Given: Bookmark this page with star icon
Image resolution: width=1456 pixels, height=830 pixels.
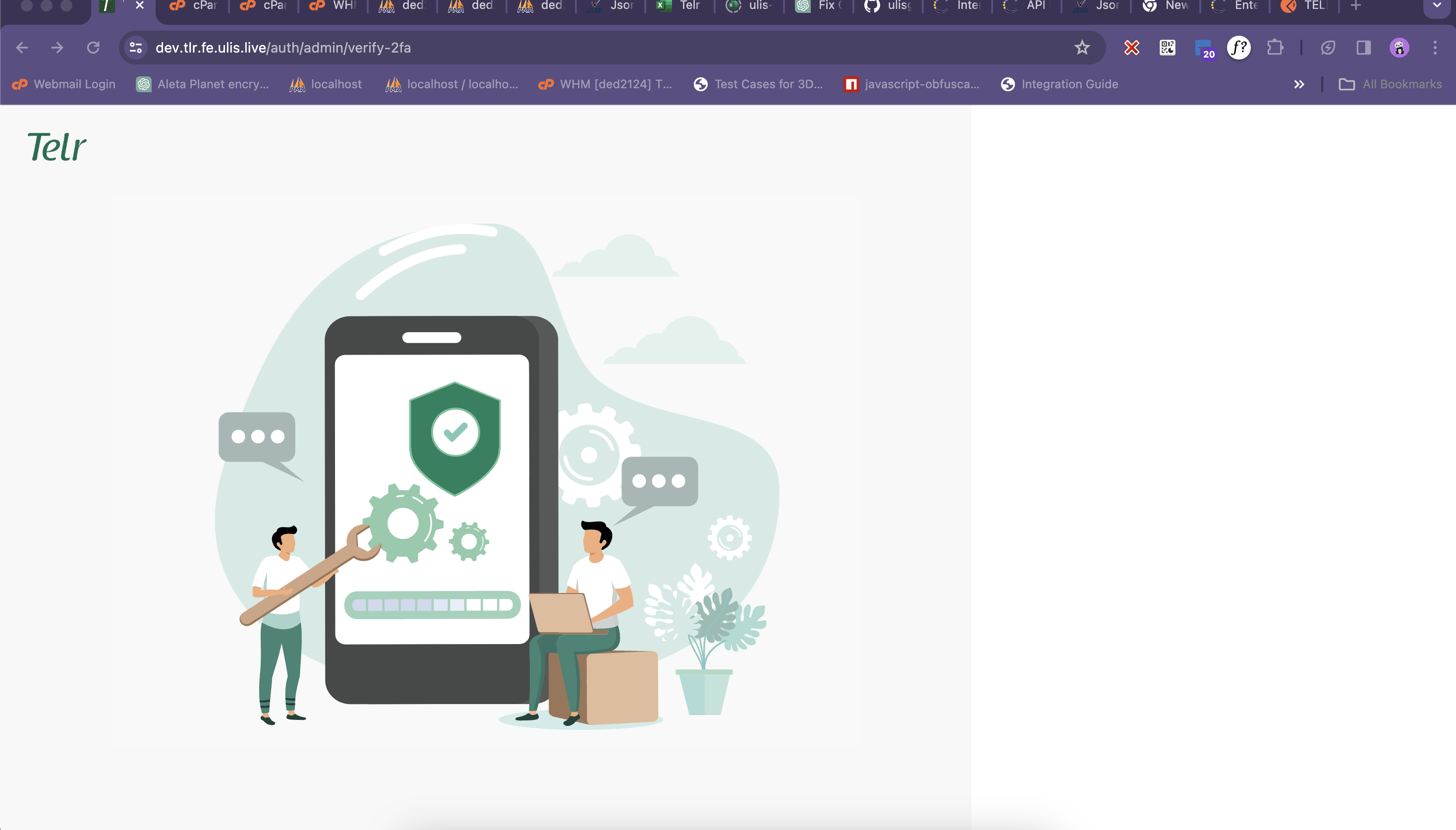Looking at the screenshot, I should (x=1082, y=48).
